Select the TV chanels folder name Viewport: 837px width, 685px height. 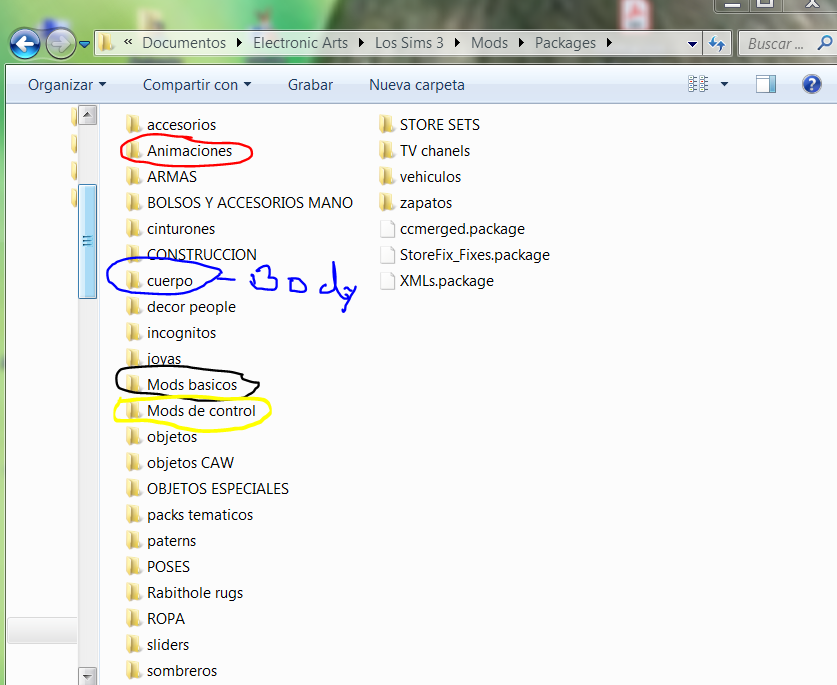pos(435,151)
